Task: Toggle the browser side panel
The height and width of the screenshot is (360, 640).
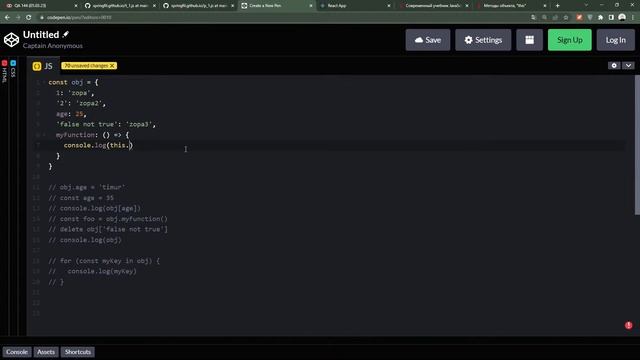Action: pos(611,18)
